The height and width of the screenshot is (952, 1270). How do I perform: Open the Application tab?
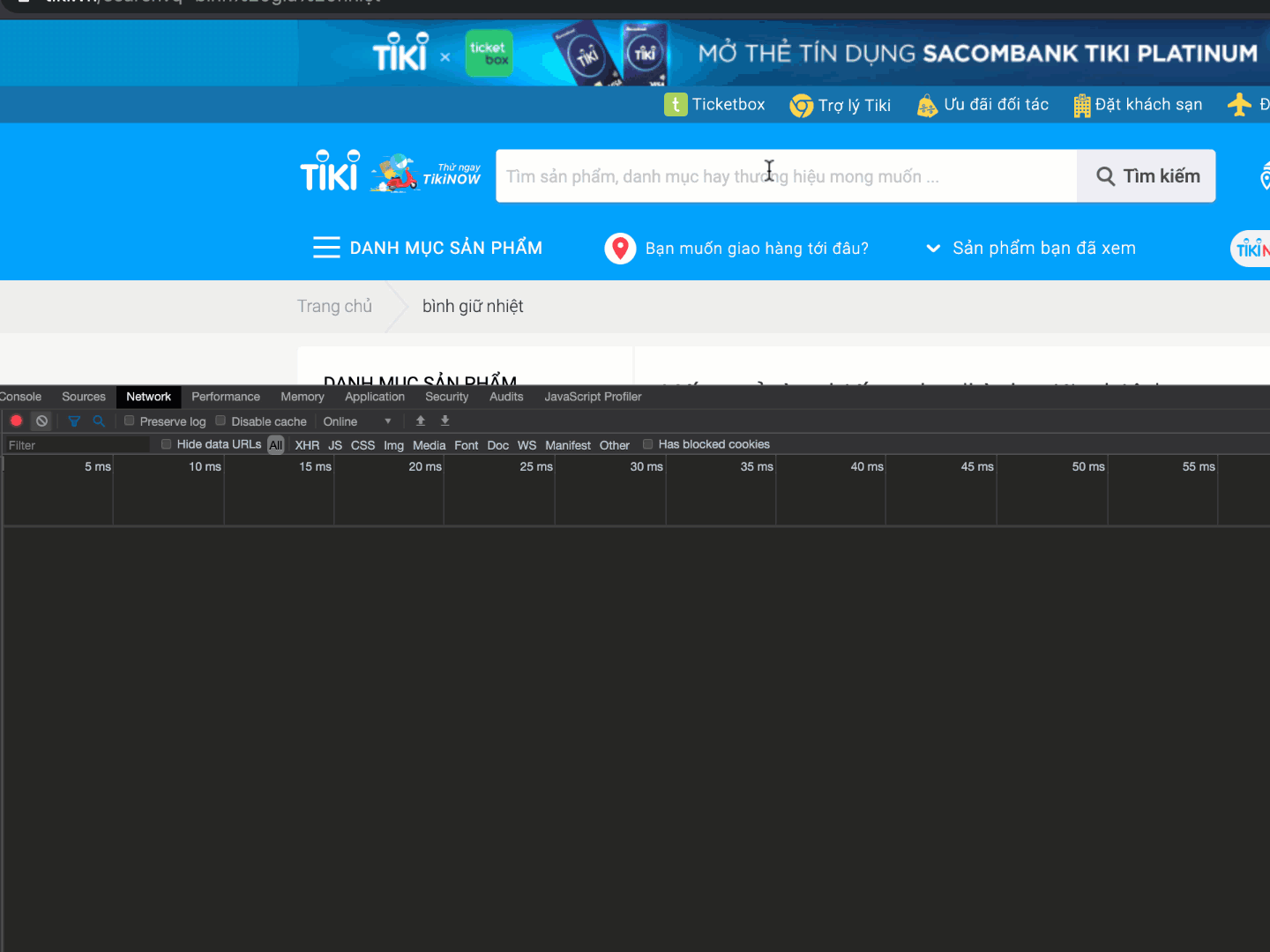tap(375, 397)
